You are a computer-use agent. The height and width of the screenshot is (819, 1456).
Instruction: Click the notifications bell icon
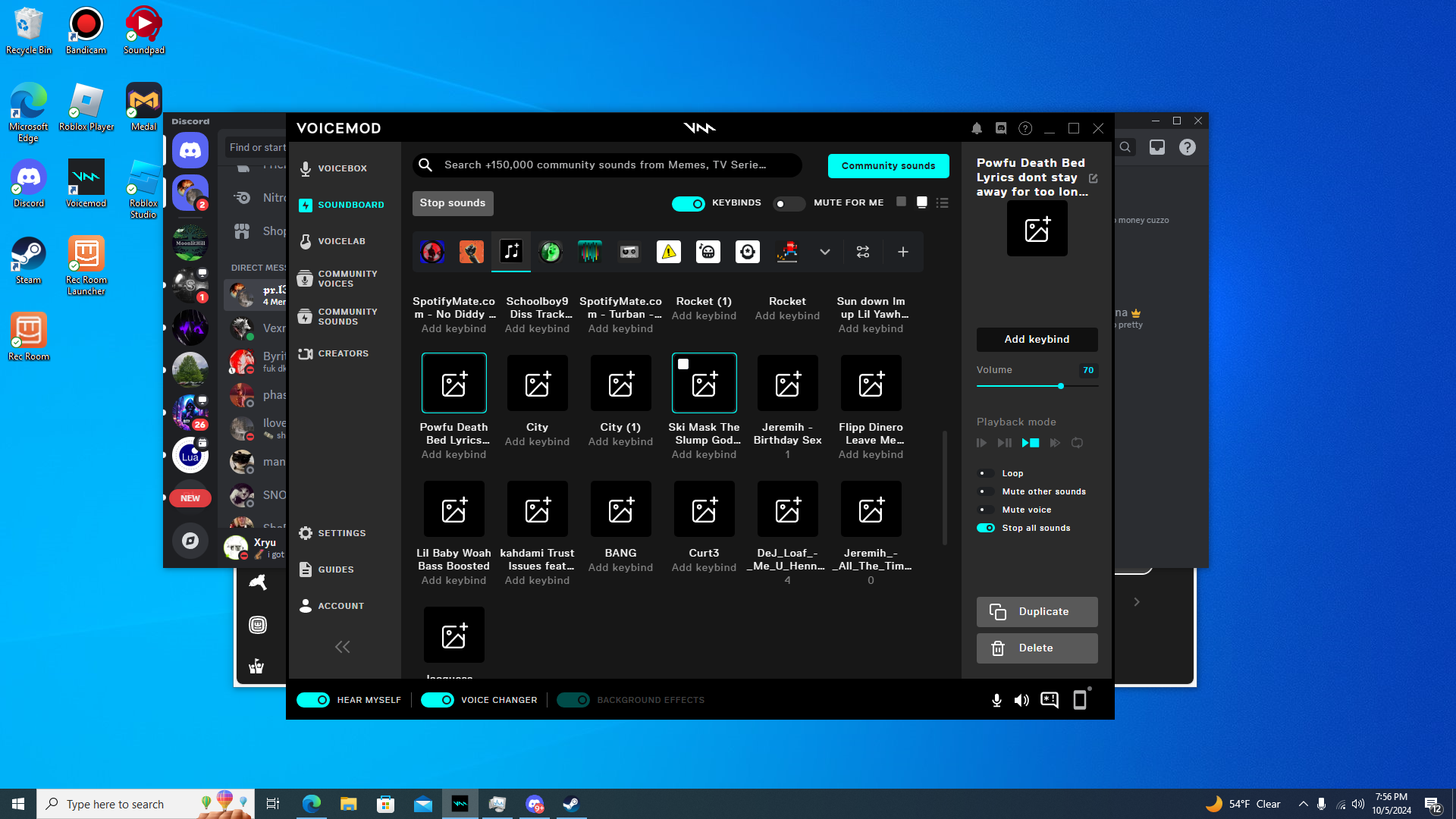pyautogui.click(x=977, y=129)
